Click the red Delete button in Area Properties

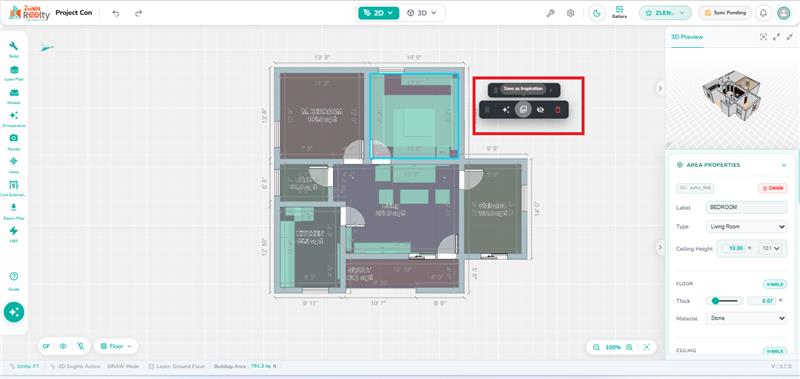772,188
